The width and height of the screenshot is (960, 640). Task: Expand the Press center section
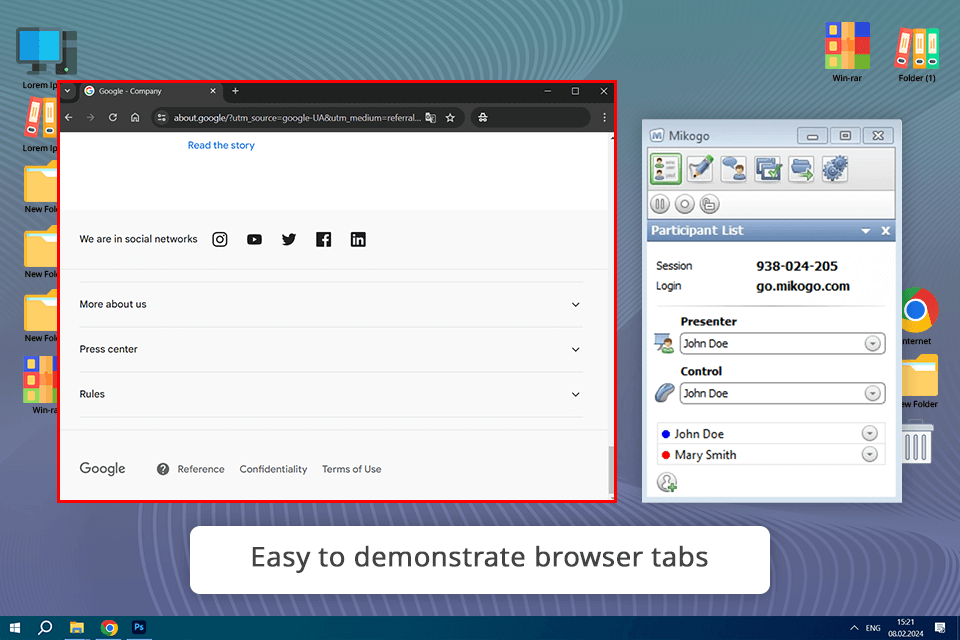(x=331, y=349)
